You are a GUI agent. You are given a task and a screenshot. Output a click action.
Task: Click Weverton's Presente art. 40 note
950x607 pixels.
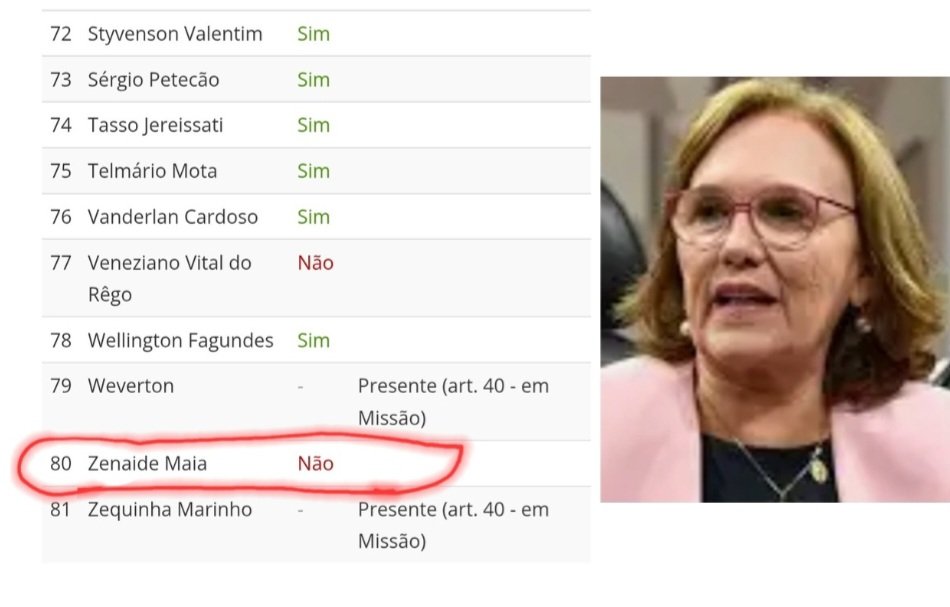453,402
